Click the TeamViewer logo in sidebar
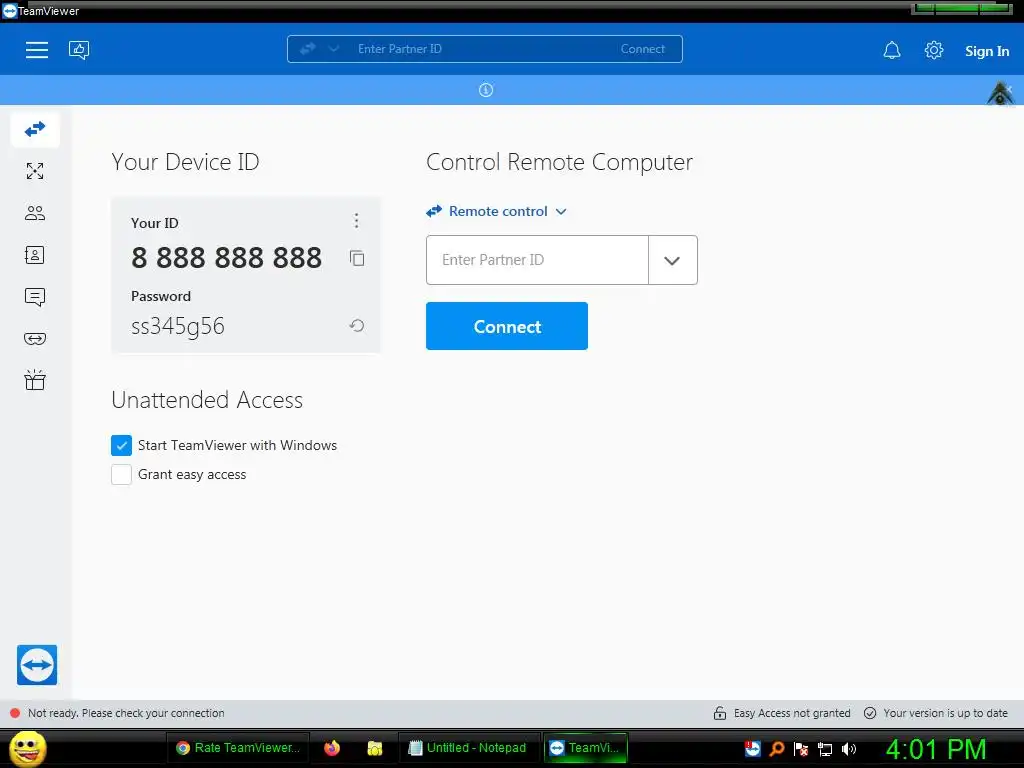This screenshot has width=1024, height=768. 37,665
